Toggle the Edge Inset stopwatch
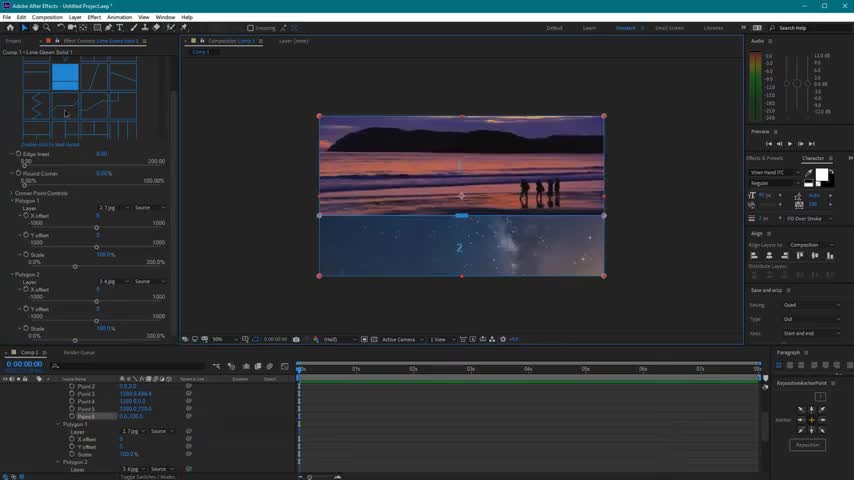This screenshot has width=854, height=480. (18, 154)
